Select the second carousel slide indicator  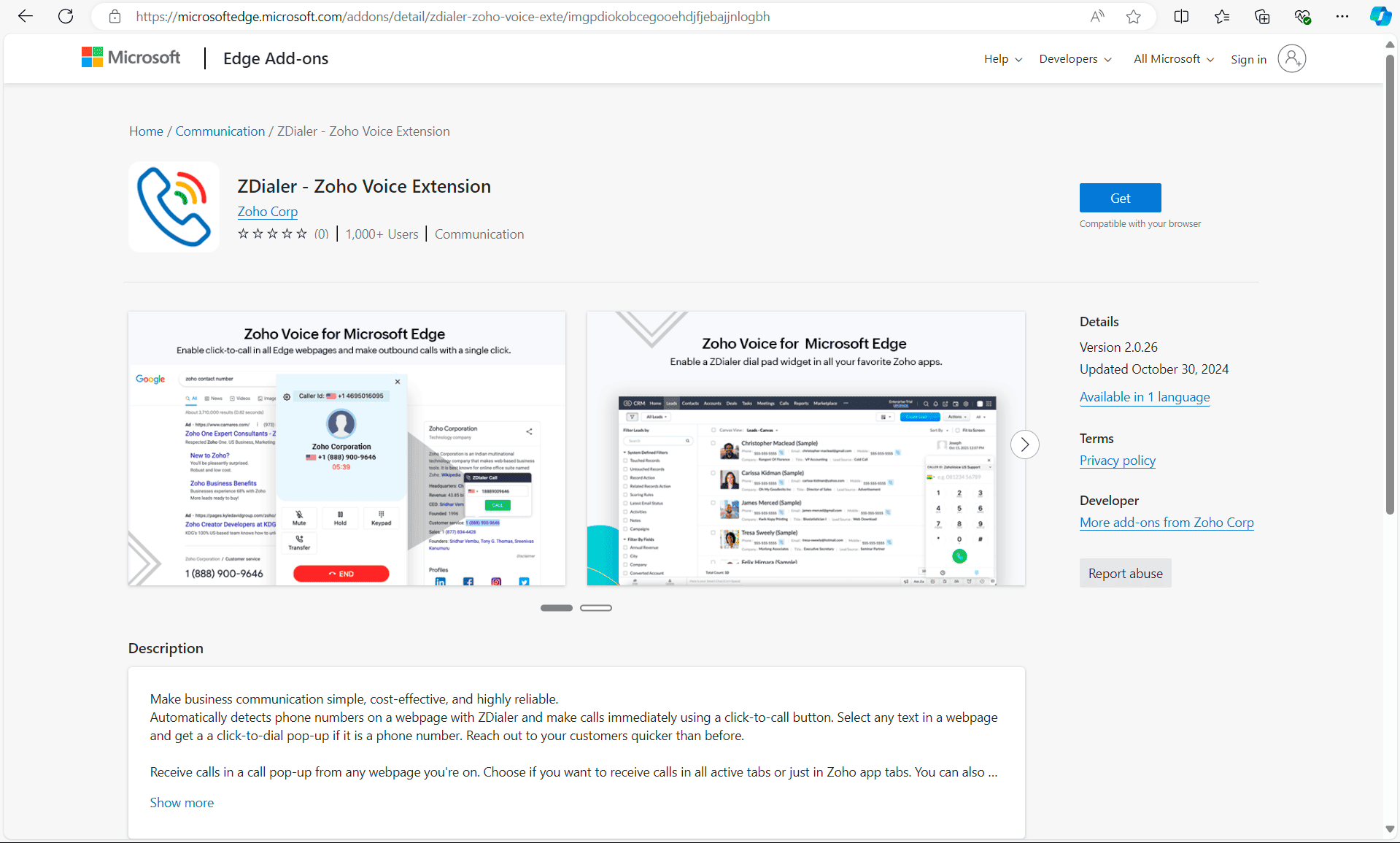595,608
